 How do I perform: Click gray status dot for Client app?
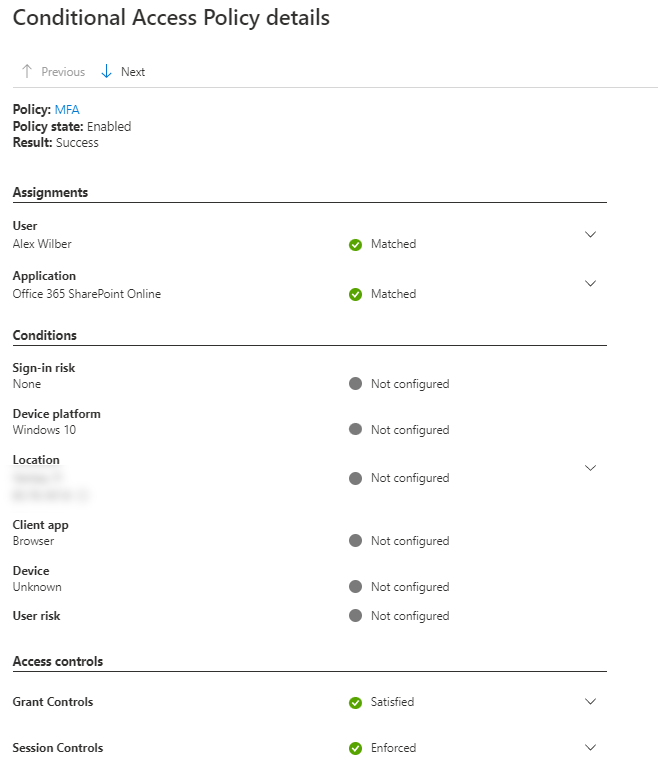tap(355, 541)
